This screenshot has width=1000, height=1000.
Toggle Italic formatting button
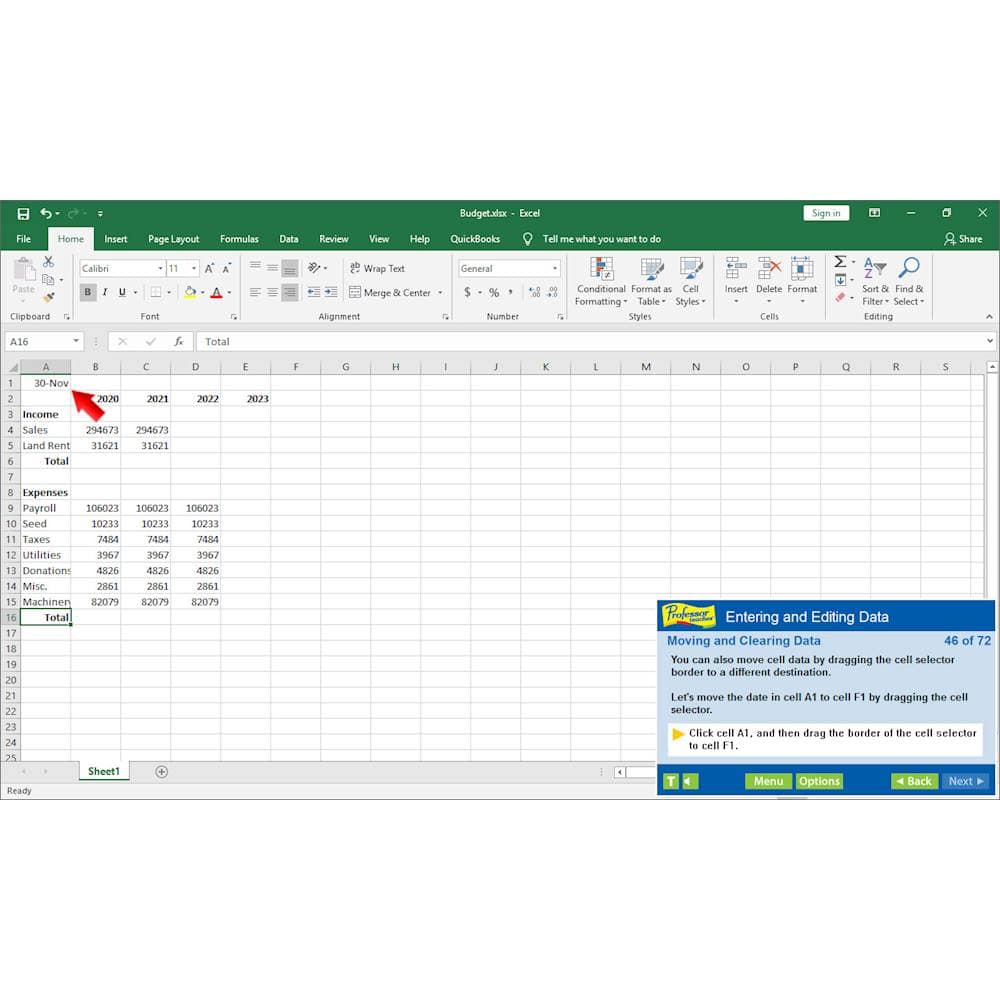point(105,292)
